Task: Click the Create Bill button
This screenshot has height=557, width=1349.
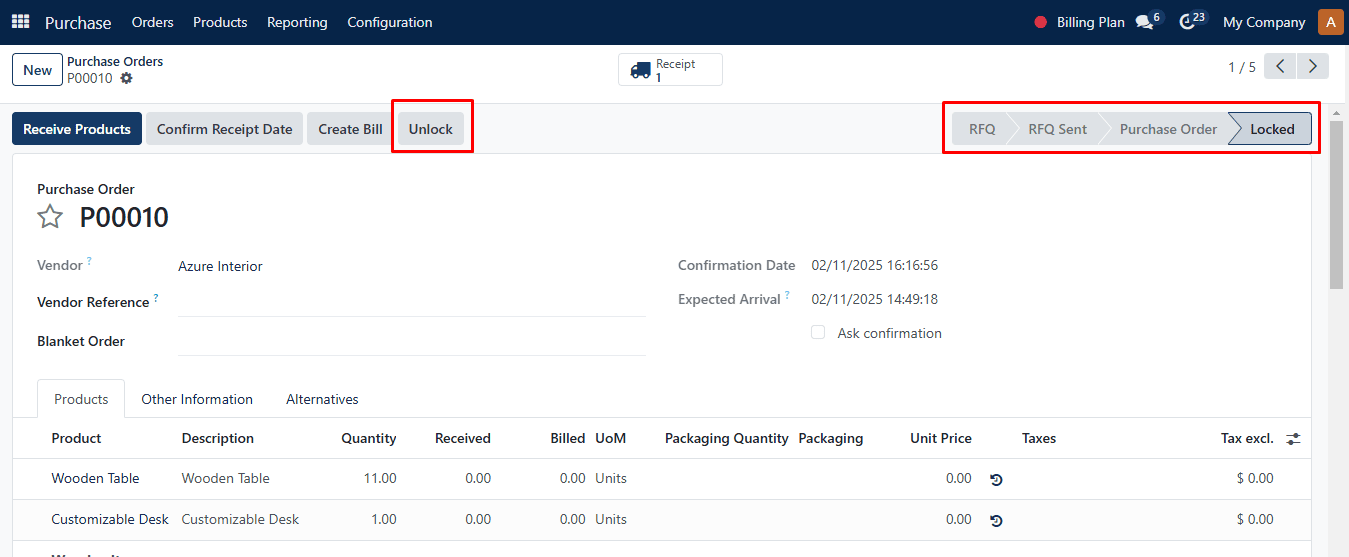Action: pyautogui.click(x=350, y=129)
